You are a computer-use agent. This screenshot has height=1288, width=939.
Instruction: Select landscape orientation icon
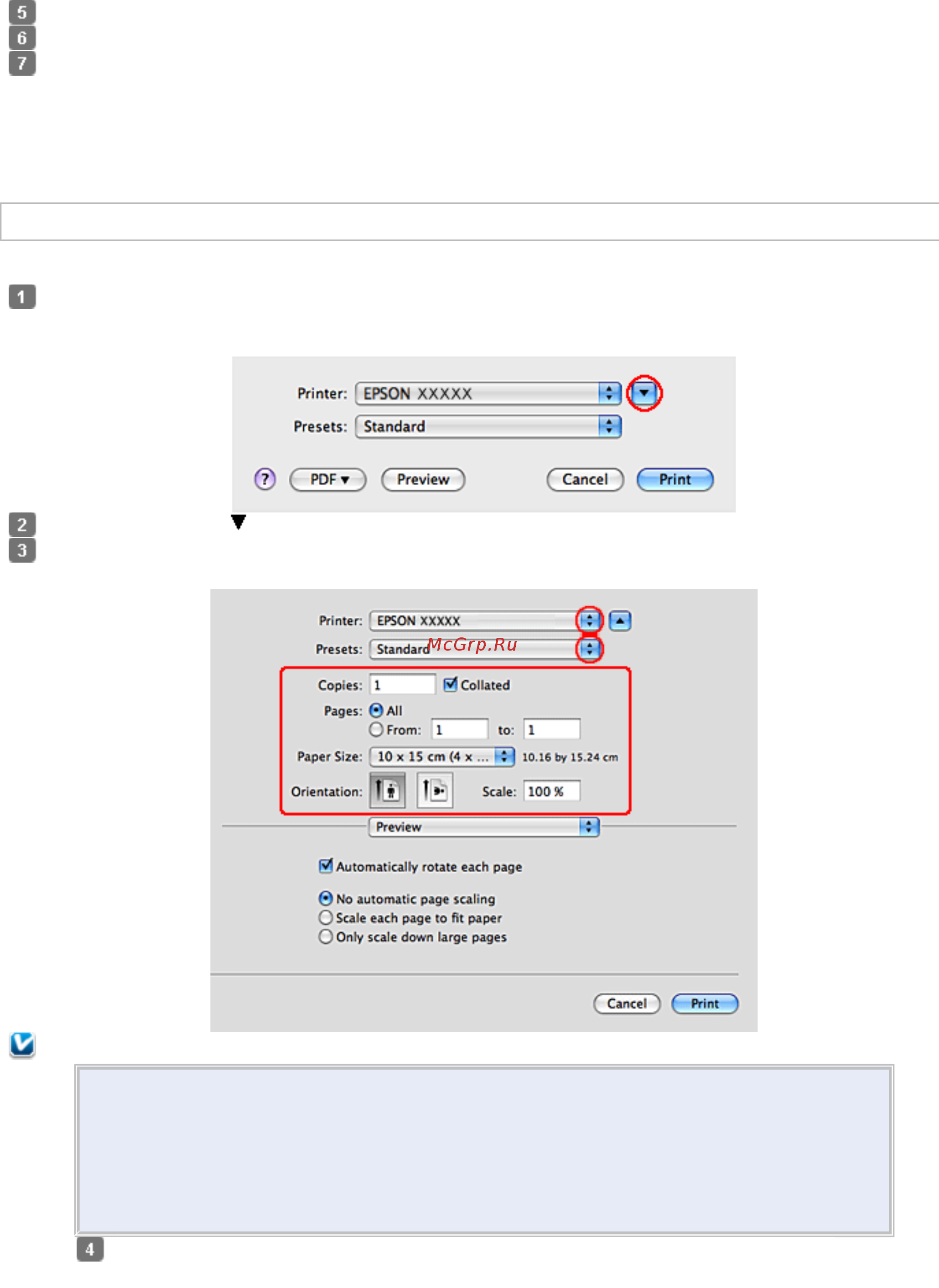pyautogui.click(x=435, y=790)
